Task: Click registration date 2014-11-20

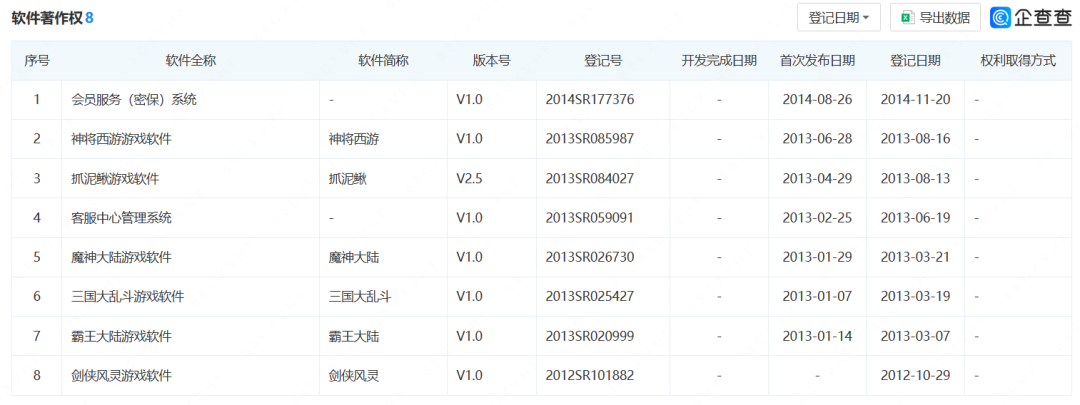Action: pyautogui.click(x=915, y=100)
